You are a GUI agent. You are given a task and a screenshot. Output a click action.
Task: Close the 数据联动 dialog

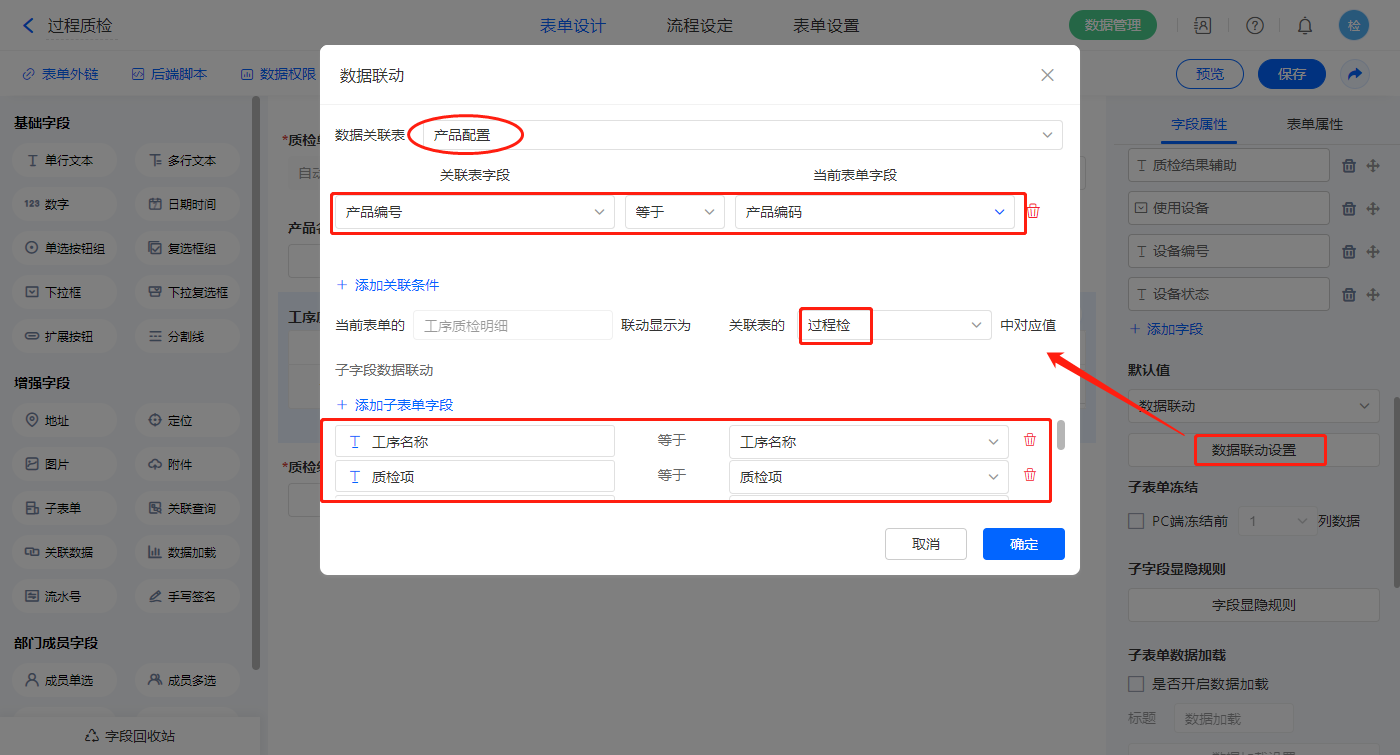pos(1047,75)
